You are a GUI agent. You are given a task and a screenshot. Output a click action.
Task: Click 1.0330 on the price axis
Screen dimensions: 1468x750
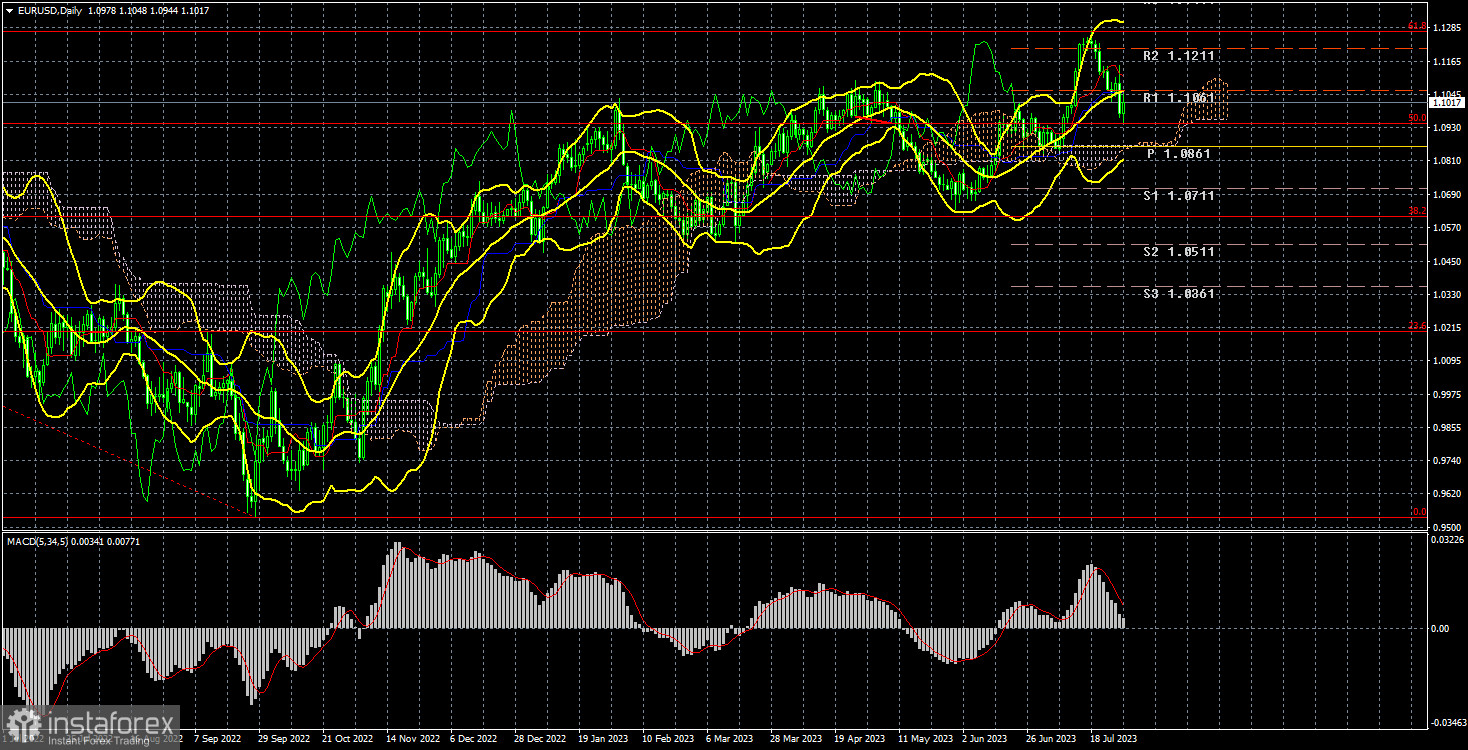point(1446,294)
